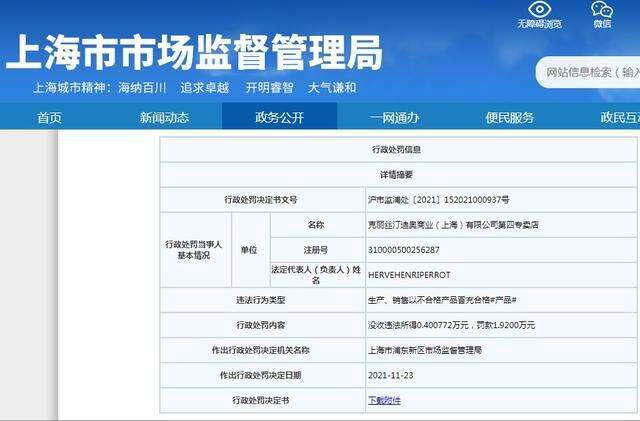The image size is (640, 421).
Task: Select the violation text 生产、销售以不合格产品冒充合格#产品#
Action: pos(442,300)
